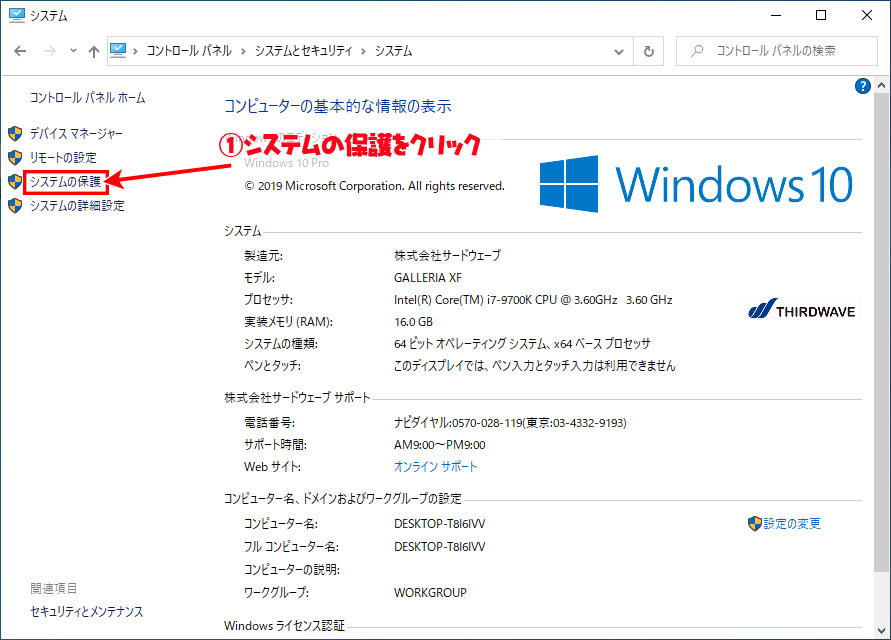Click the shield icon beside デバイス マネージャー
The image size is (891, 640).
tap(15, 134)
